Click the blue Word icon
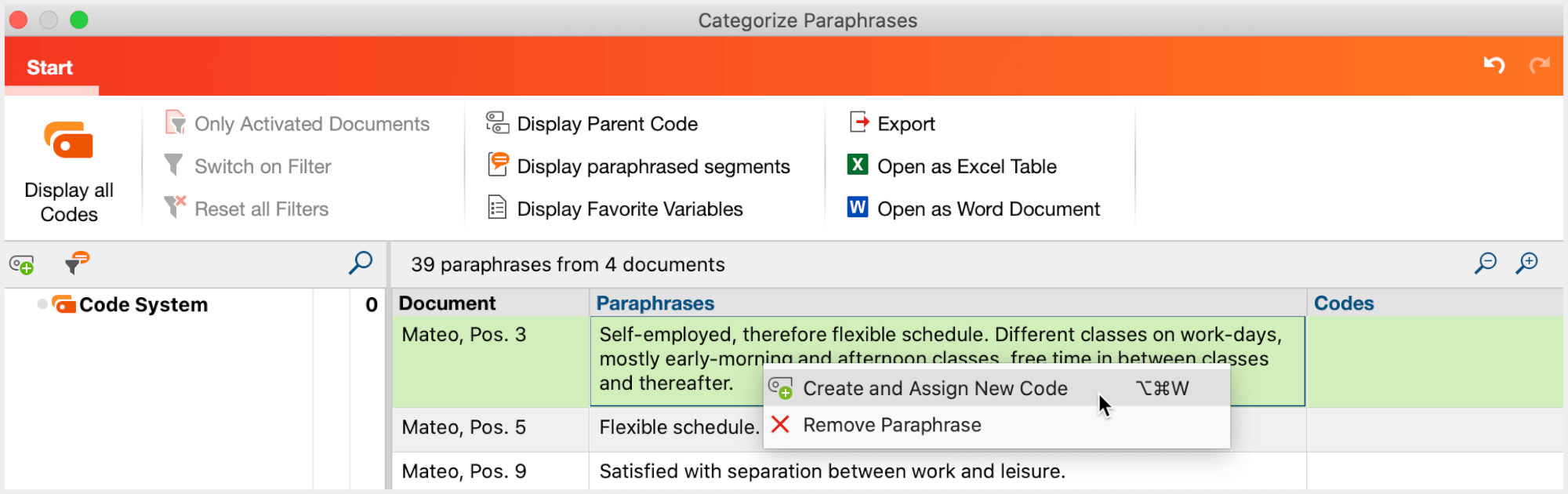Image resolution: width=1568 pixels, height=494 pixels. click(858, 207)
